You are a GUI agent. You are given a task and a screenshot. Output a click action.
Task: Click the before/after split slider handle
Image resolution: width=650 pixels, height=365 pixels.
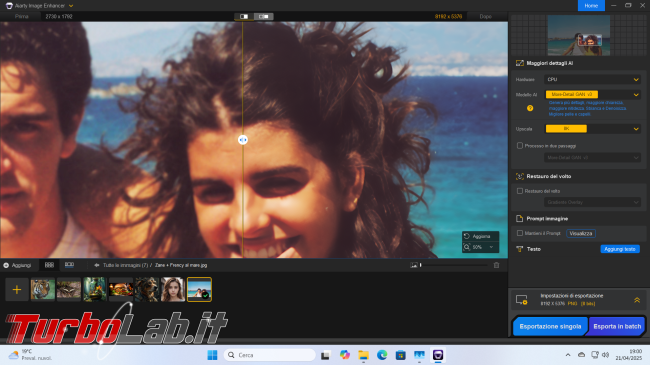click(243, 140)
